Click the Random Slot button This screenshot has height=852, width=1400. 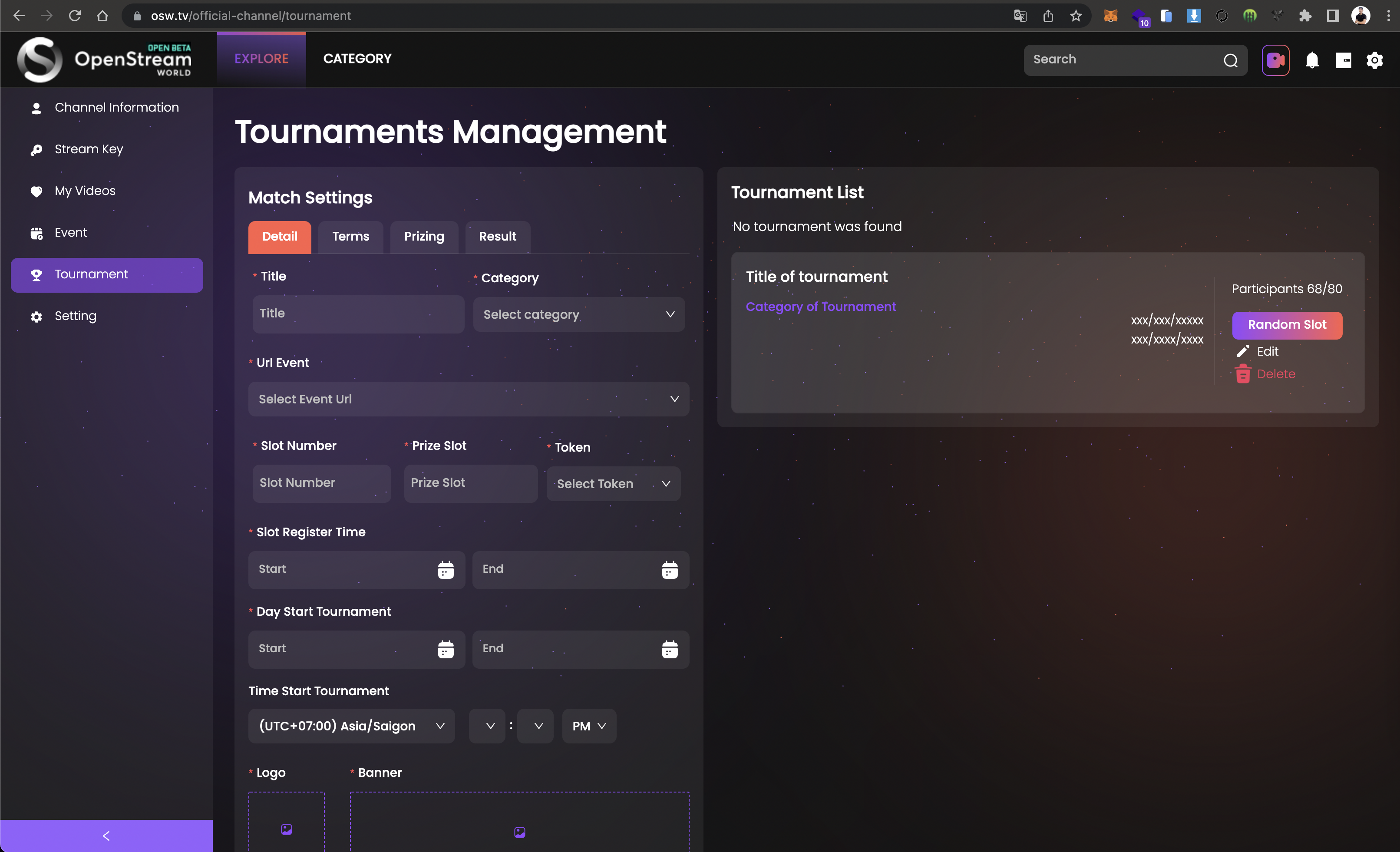point(1287,325)
